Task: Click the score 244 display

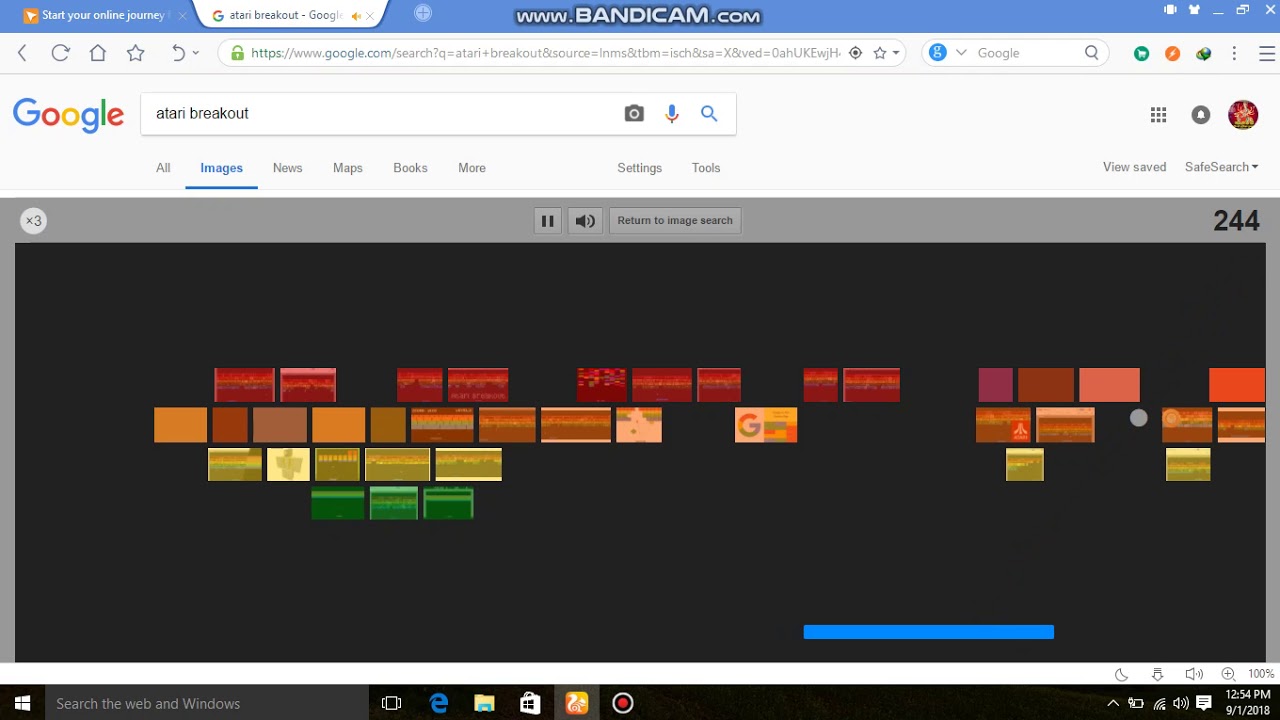Action: point(1236,221)
